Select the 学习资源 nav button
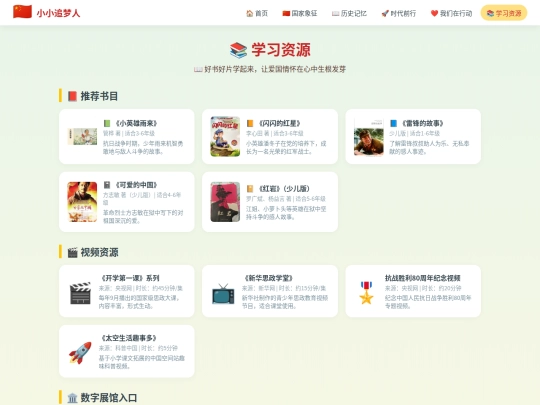Viewport: 540px width, 405px height. 504,13
